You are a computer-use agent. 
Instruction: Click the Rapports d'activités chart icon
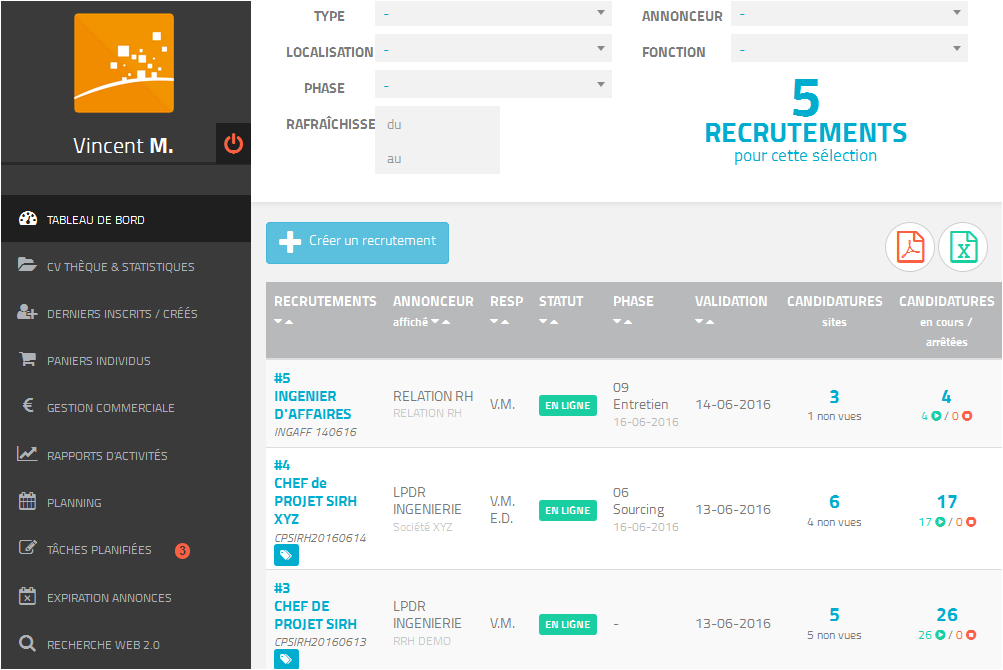[27, 454]
